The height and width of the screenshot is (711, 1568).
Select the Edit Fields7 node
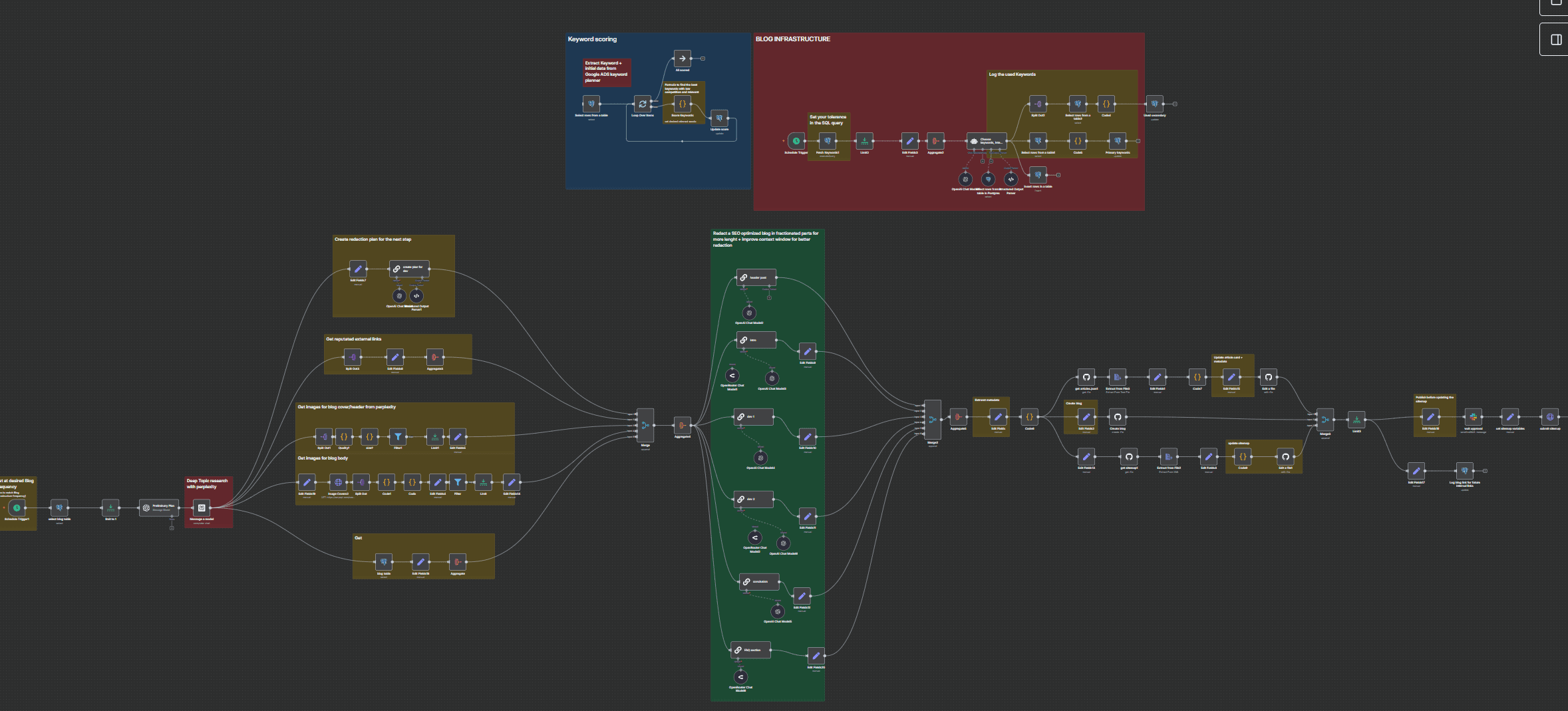coord(358,269)
